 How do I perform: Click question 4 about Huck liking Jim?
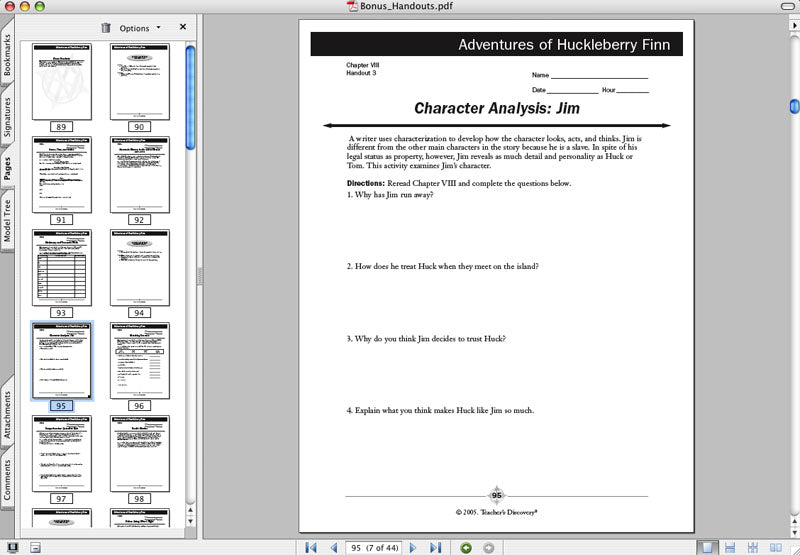click(x=441, y=410)
